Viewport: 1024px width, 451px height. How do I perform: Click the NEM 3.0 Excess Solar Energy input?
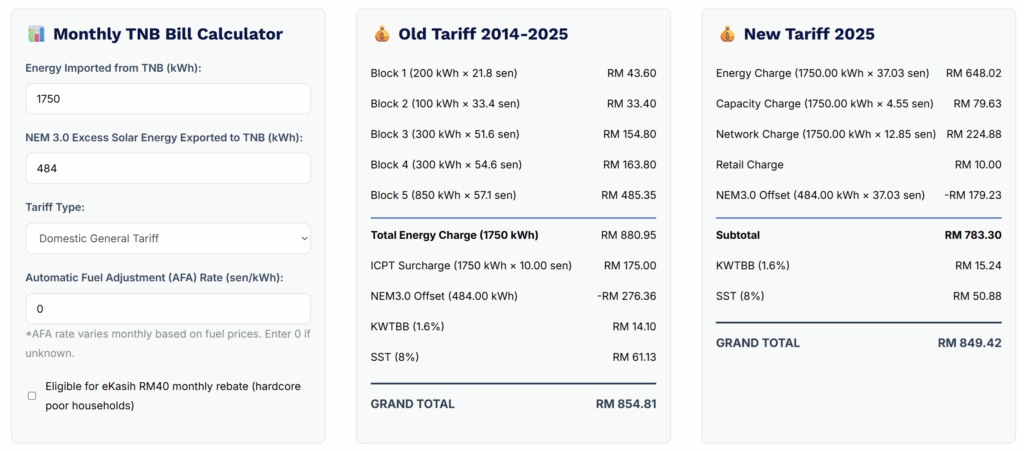[168, 169]
